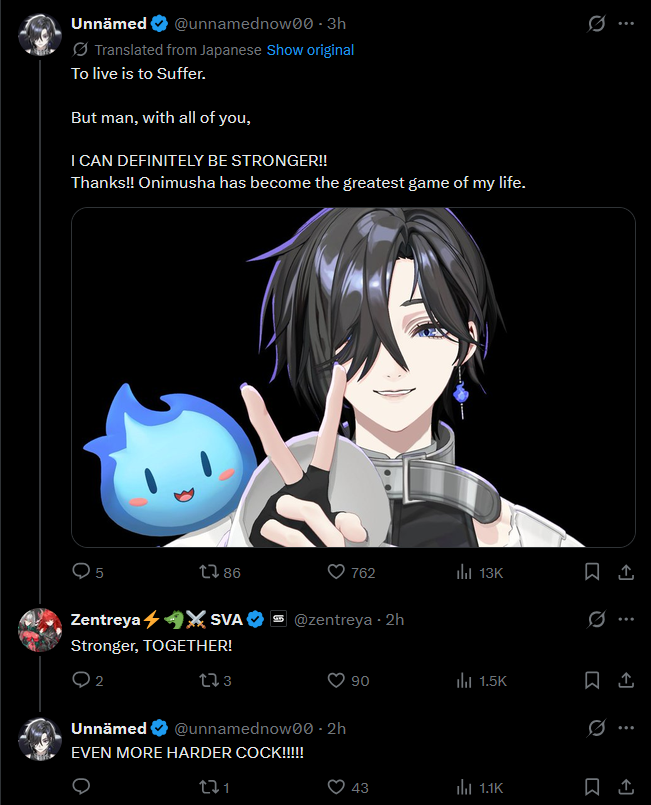Show original Japanese text

click(x=310, y=50)
